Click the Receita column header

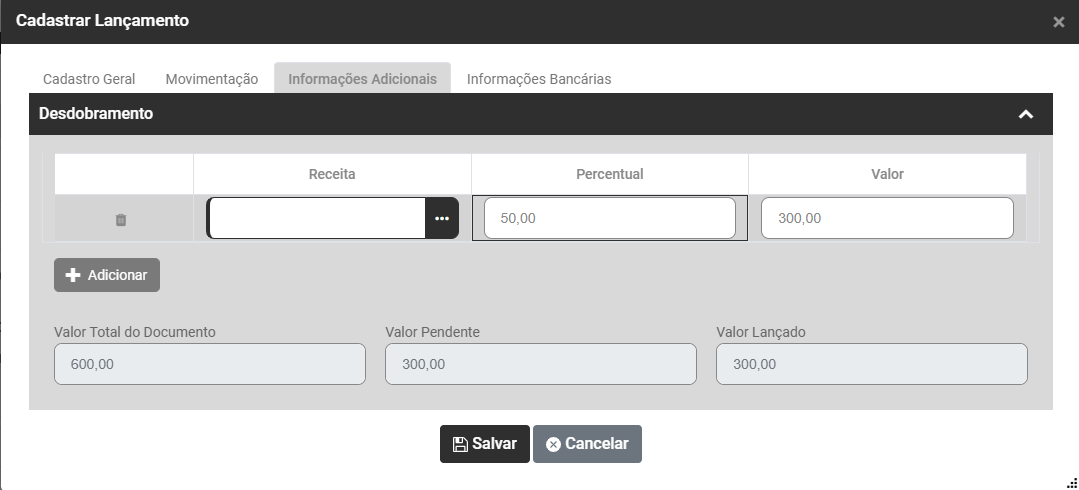point(332,174)
